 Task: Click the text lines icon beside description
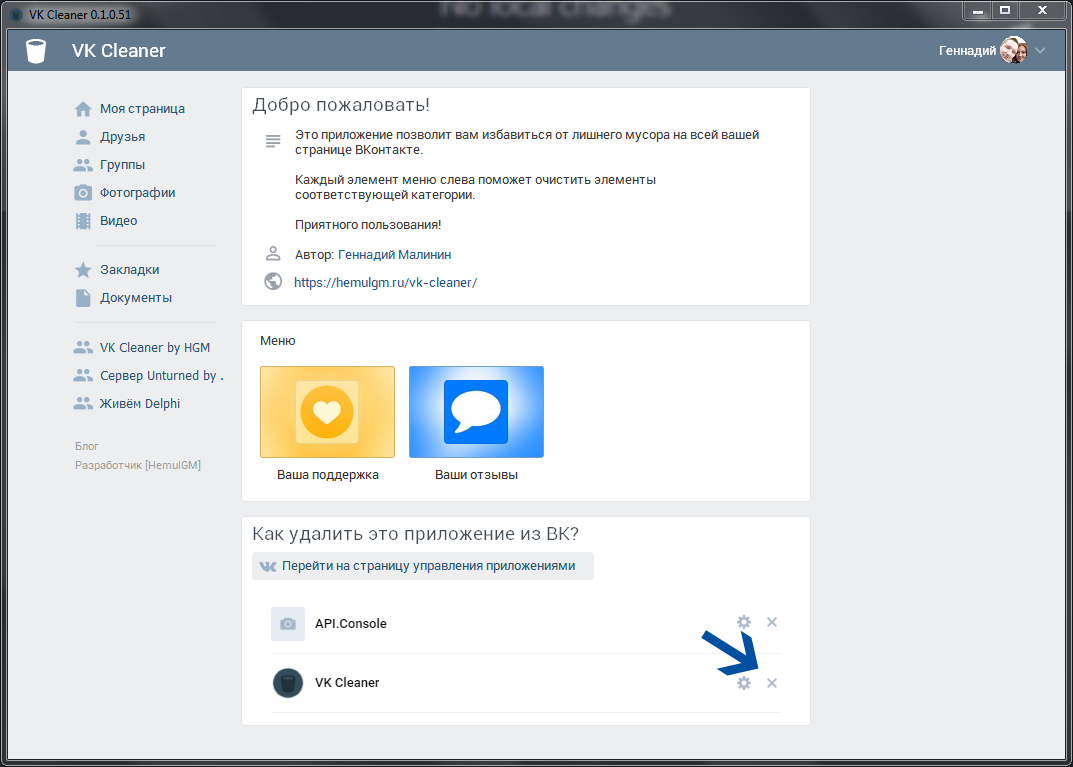[x=273, y=142]
